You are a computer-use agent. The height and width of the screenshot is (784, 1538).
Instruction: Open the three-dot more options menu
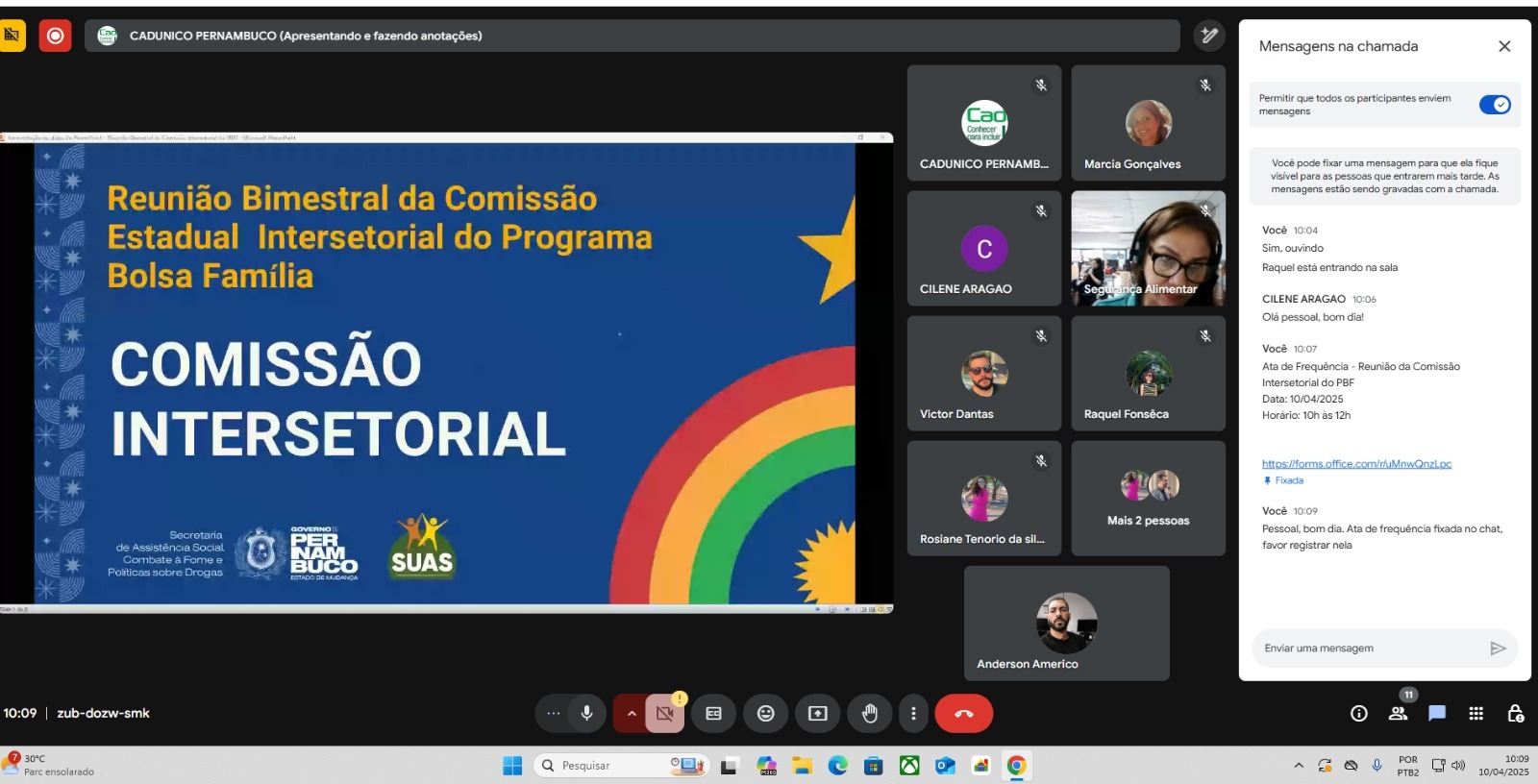coord(913,714)
